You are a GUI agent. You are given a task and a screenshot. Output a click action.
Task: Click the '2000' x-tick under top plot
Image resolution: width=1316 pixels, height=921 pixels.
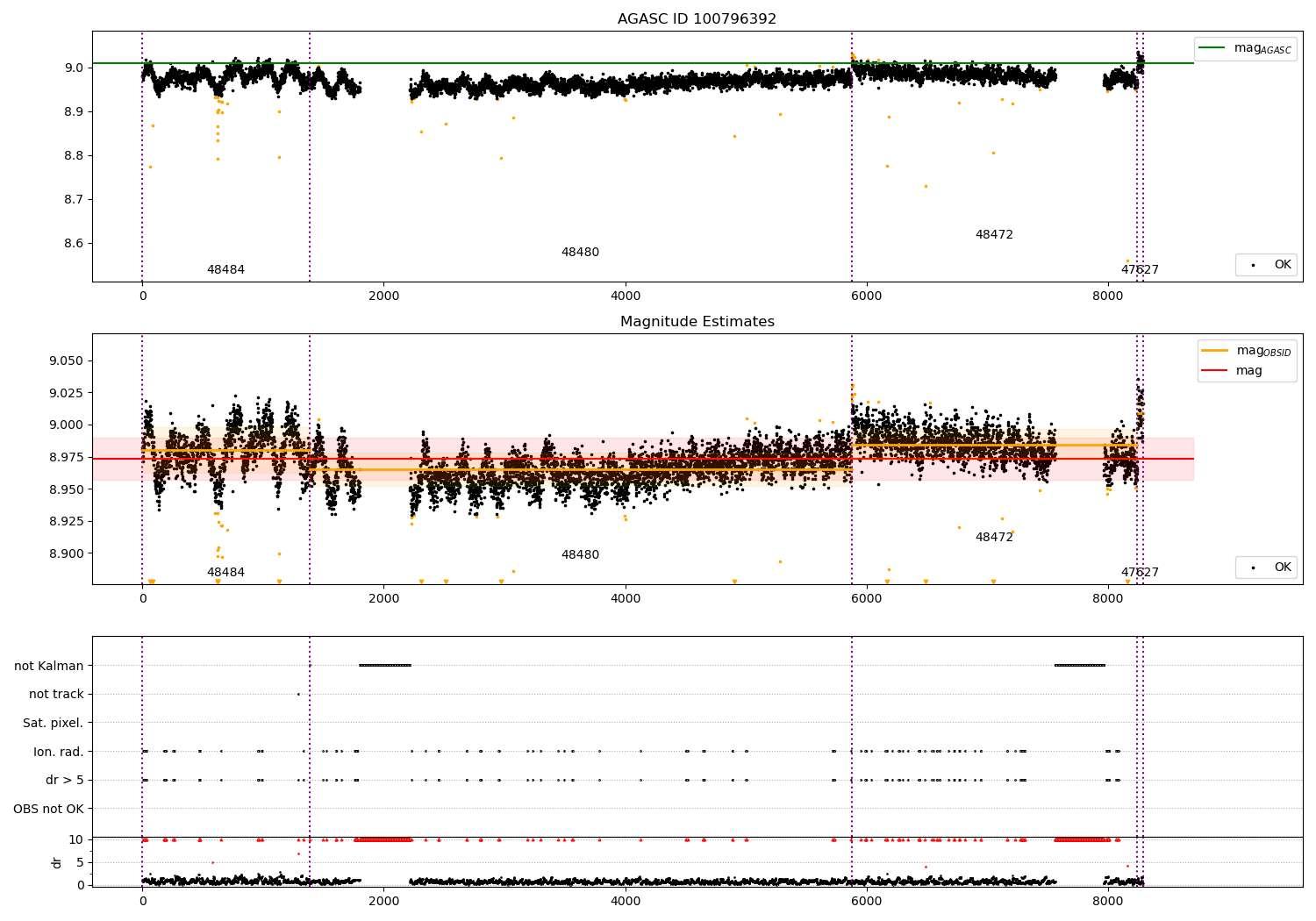tap(384, 296)
